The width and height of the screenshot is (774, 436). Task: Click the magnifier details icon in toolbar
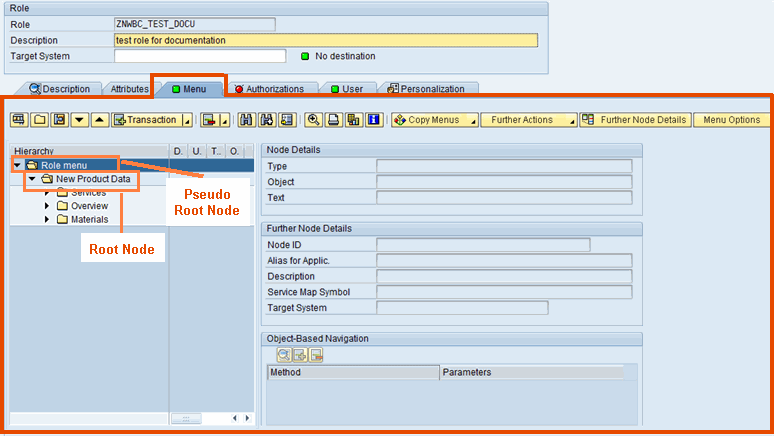pos(314,120)
